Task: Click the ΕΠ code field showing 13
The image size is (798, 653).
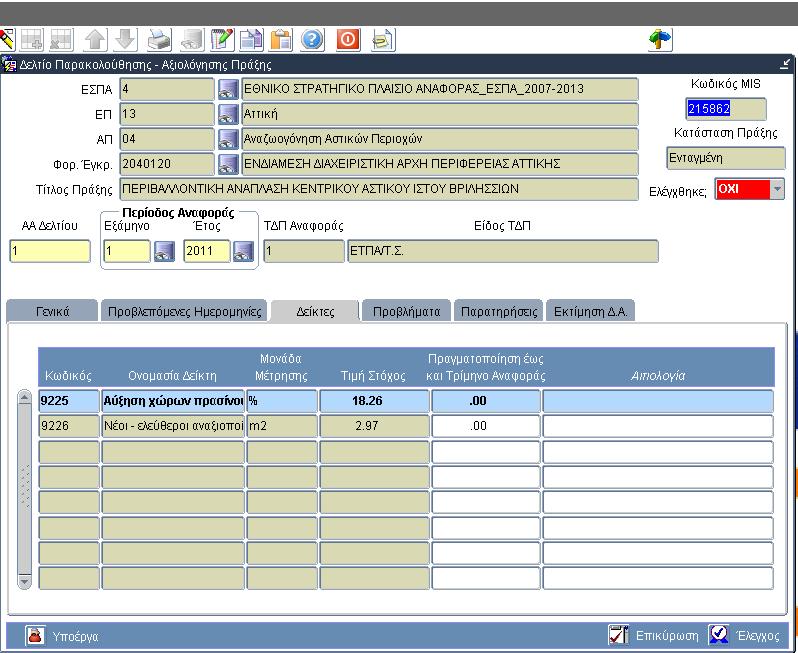Action: pos(167,114)
